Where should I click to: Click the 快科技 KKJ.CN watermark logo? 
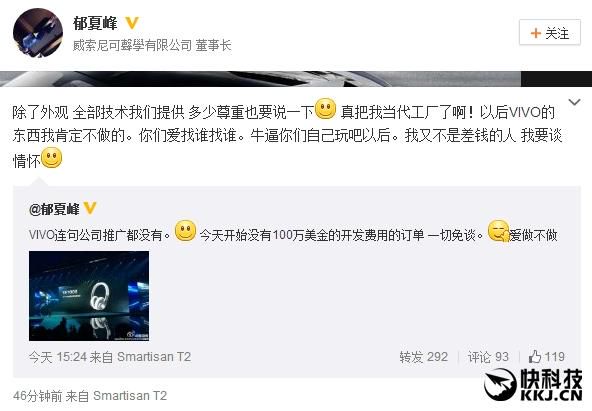[533, 384]
